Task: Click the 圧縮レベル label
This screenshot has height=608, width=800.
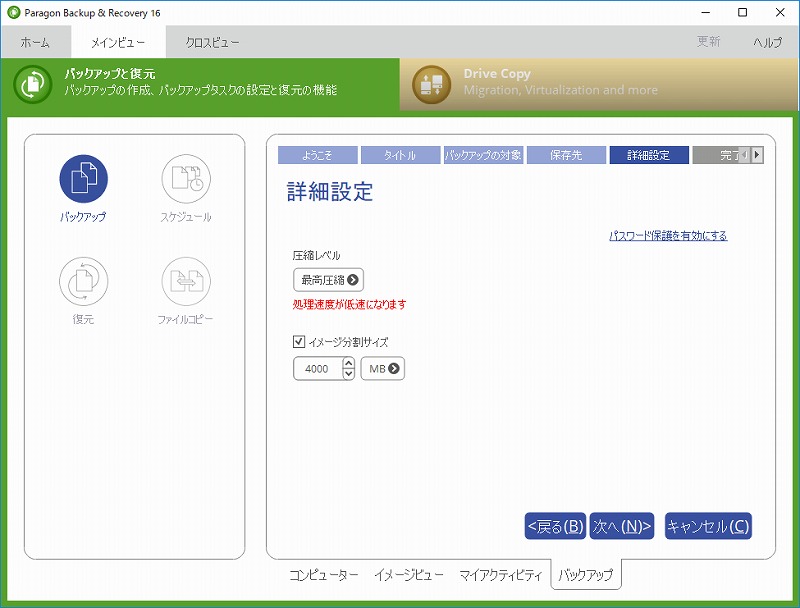Action: click(316, 255)
